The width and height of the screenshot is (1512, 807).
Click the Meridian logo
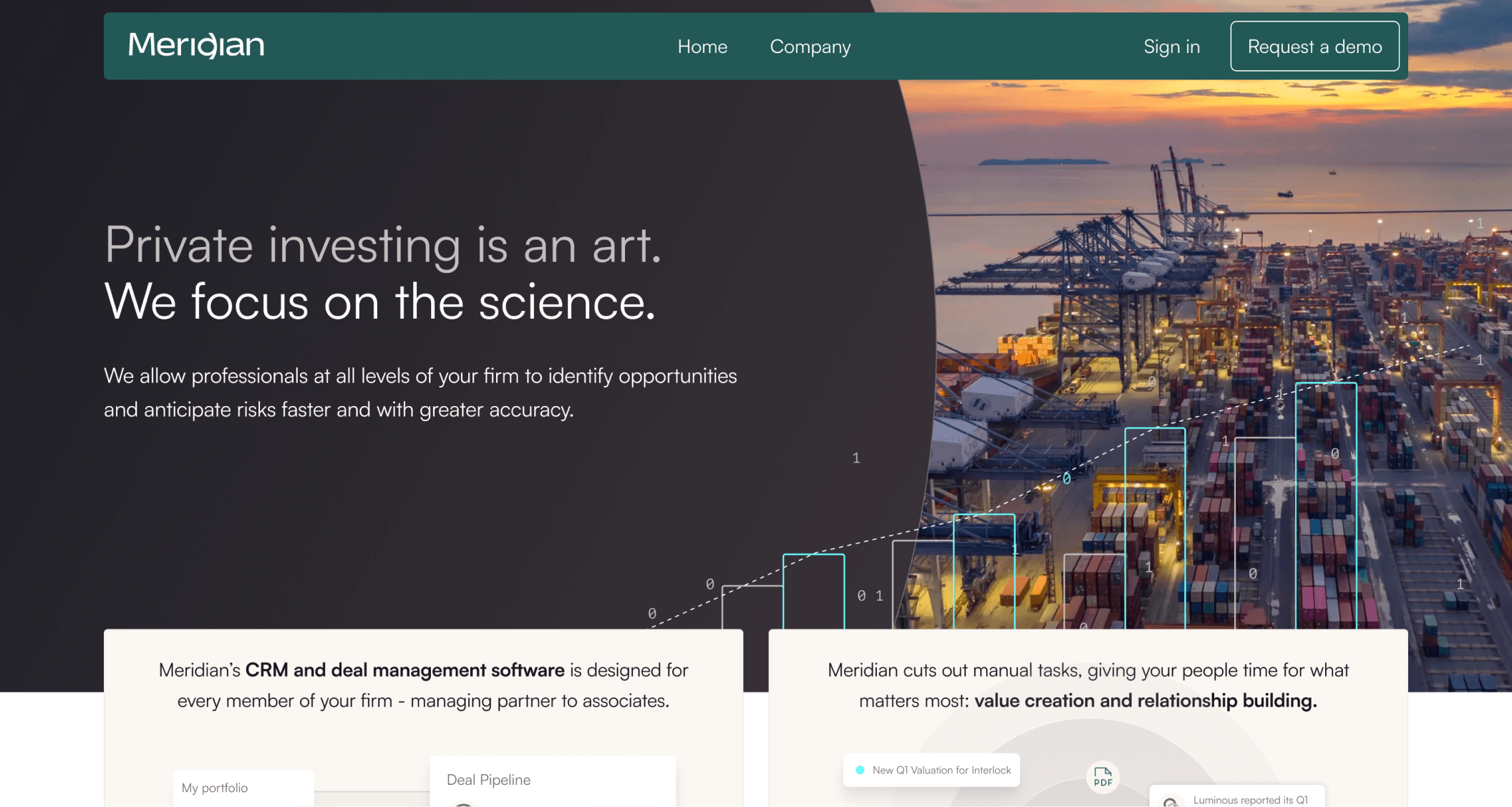coord(196,45)
